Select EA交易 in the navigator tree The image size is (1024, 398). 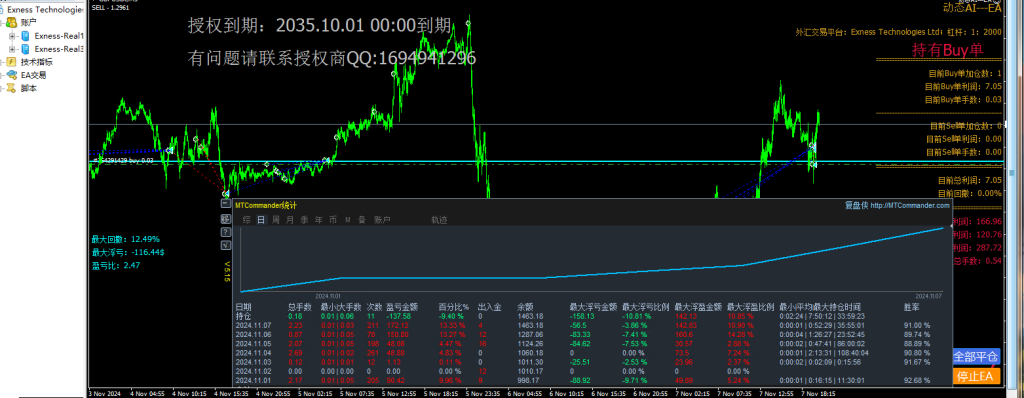(33, 75)
